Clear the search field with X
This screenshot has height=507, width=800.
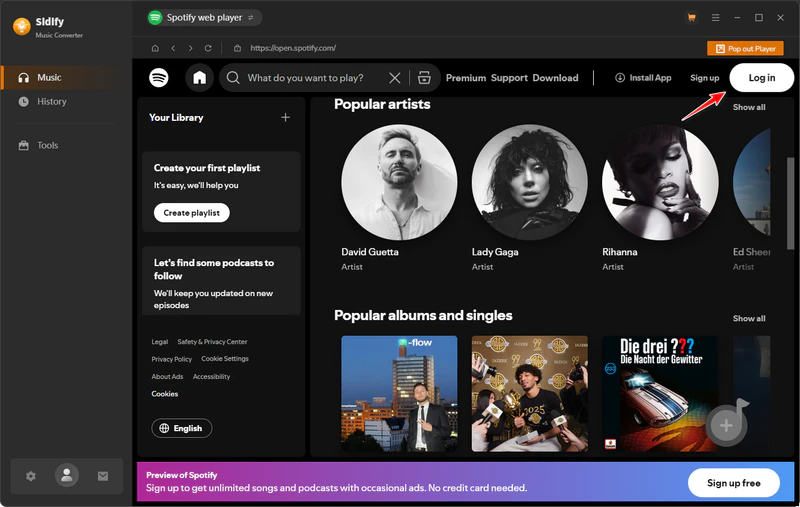tap(394, 78)
